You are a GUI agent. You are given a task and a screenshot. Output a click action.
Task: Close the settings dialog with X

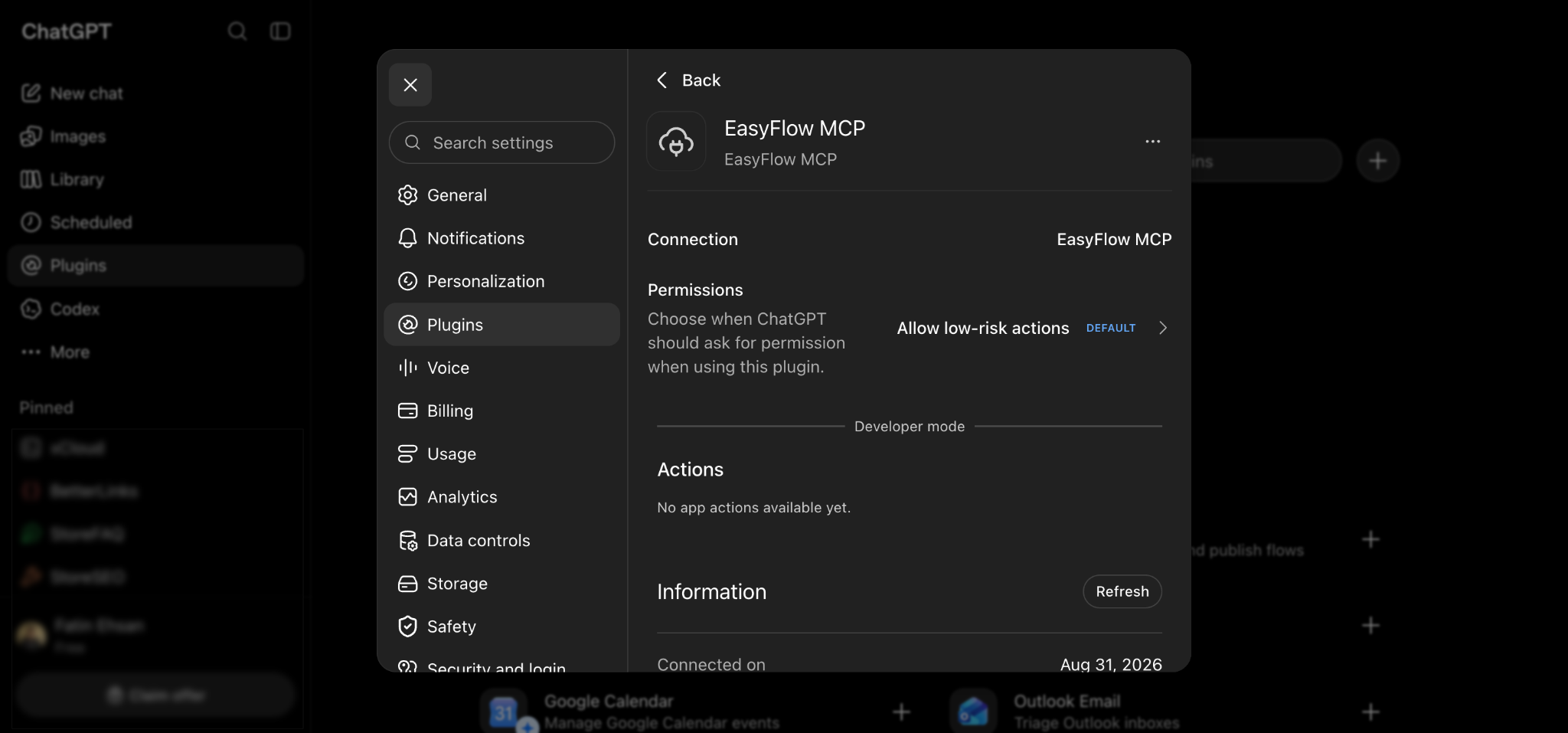coord(410,85)
